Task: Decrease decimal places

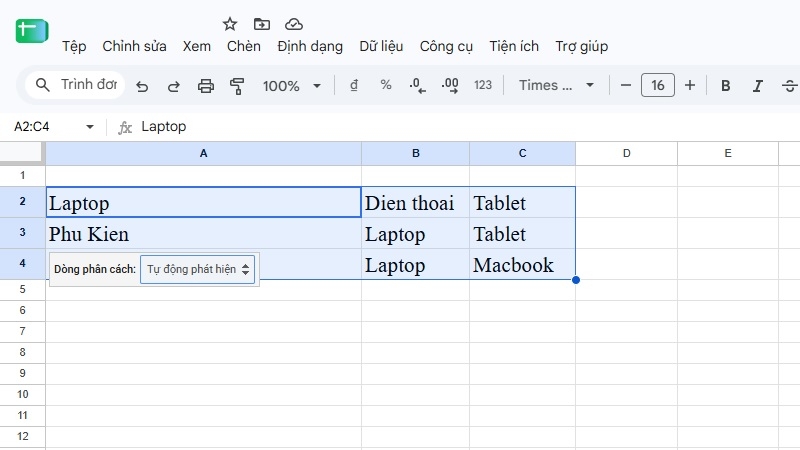Action: point(417,86)
